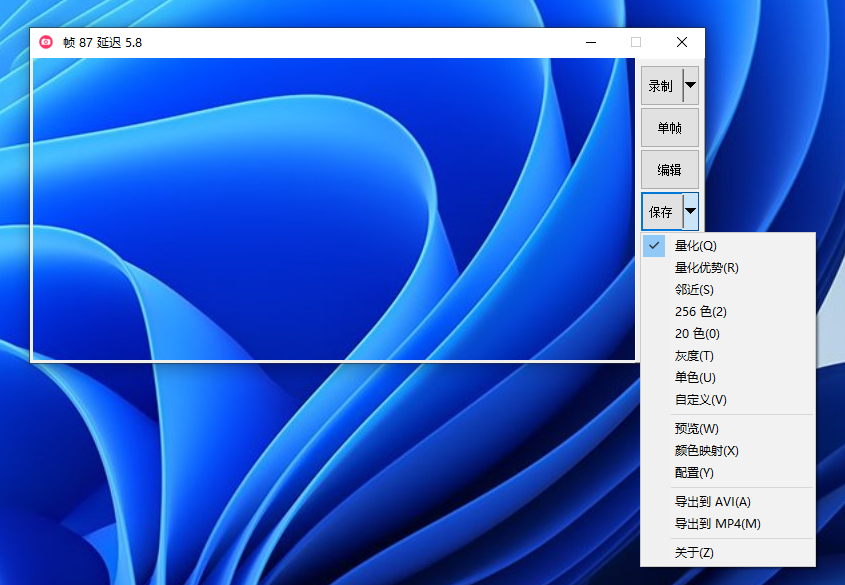Open the 编辑 edit button

tap(669, 170)
